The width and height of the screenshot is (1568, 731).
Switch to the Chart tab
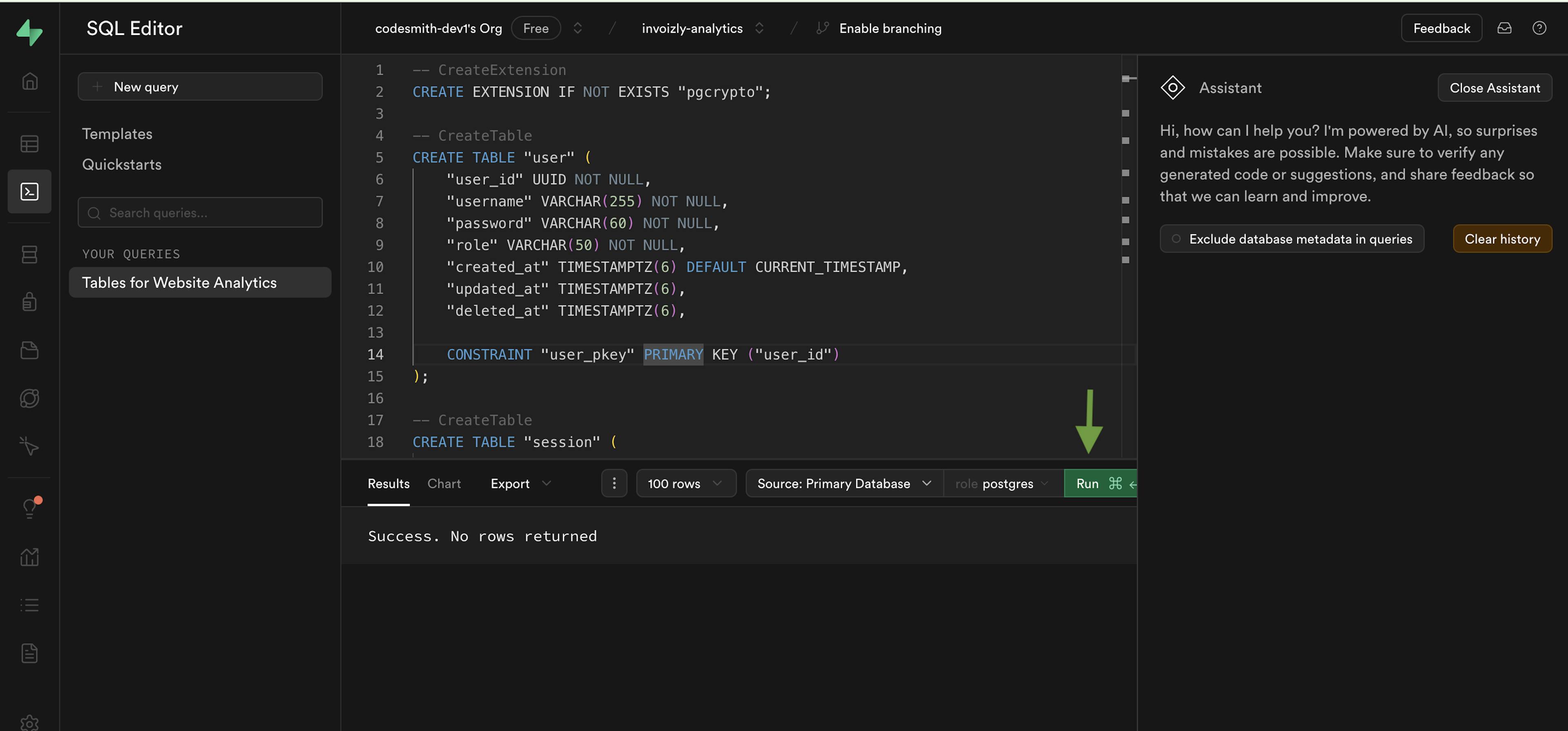(444, 484)
